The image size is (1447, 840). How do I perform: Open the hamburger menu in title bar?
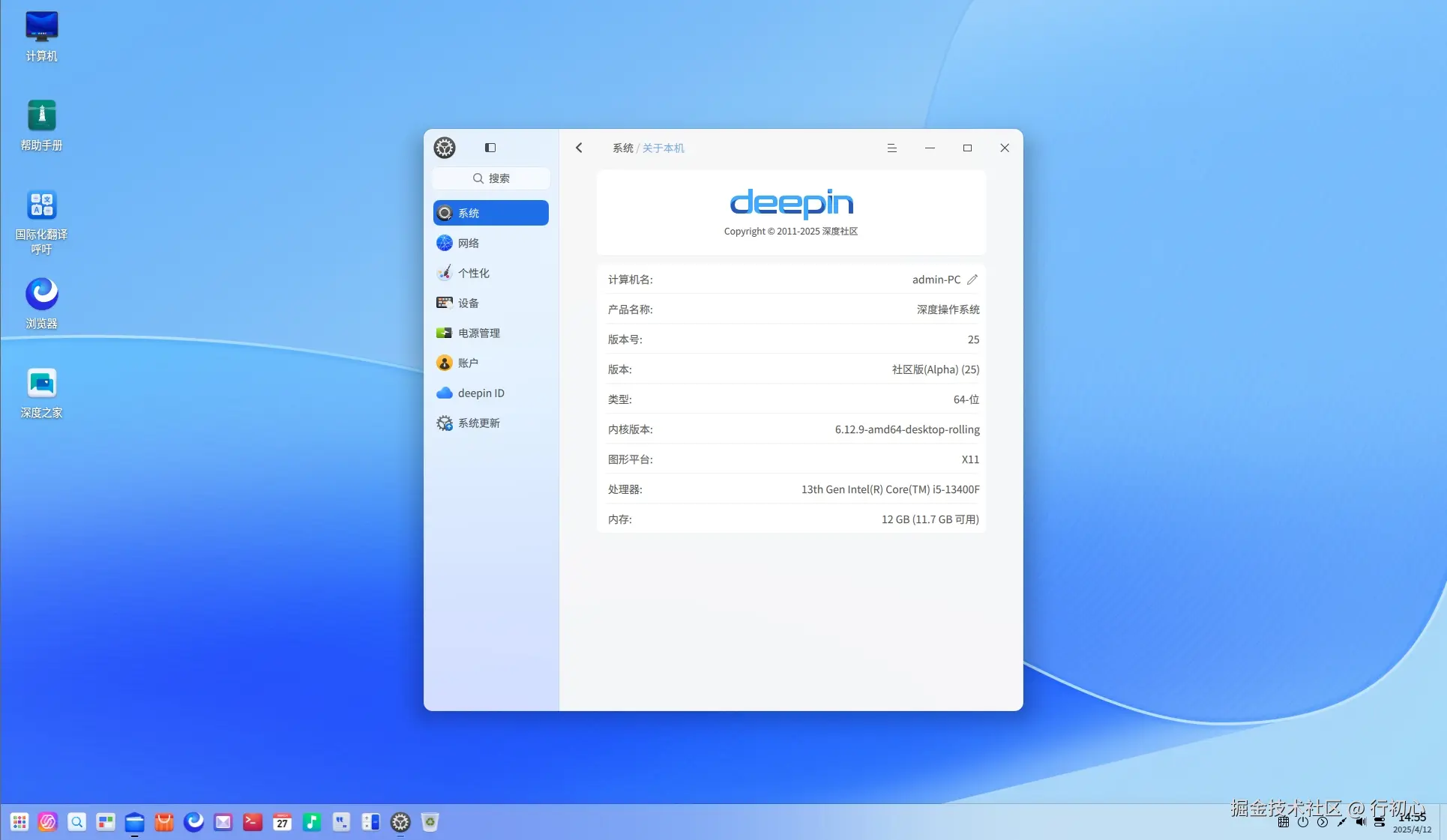coord(891,148)
